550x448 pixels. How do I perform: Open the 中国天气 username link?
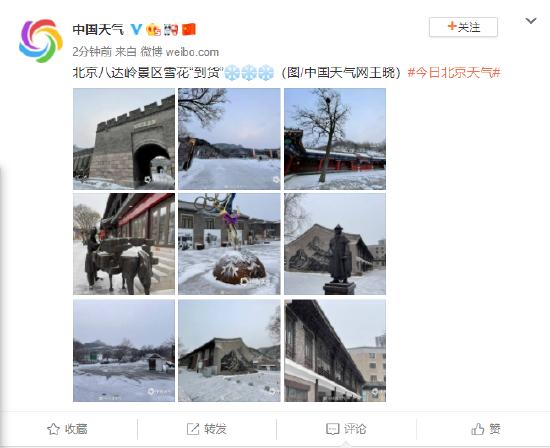click(x=98, y=29)
